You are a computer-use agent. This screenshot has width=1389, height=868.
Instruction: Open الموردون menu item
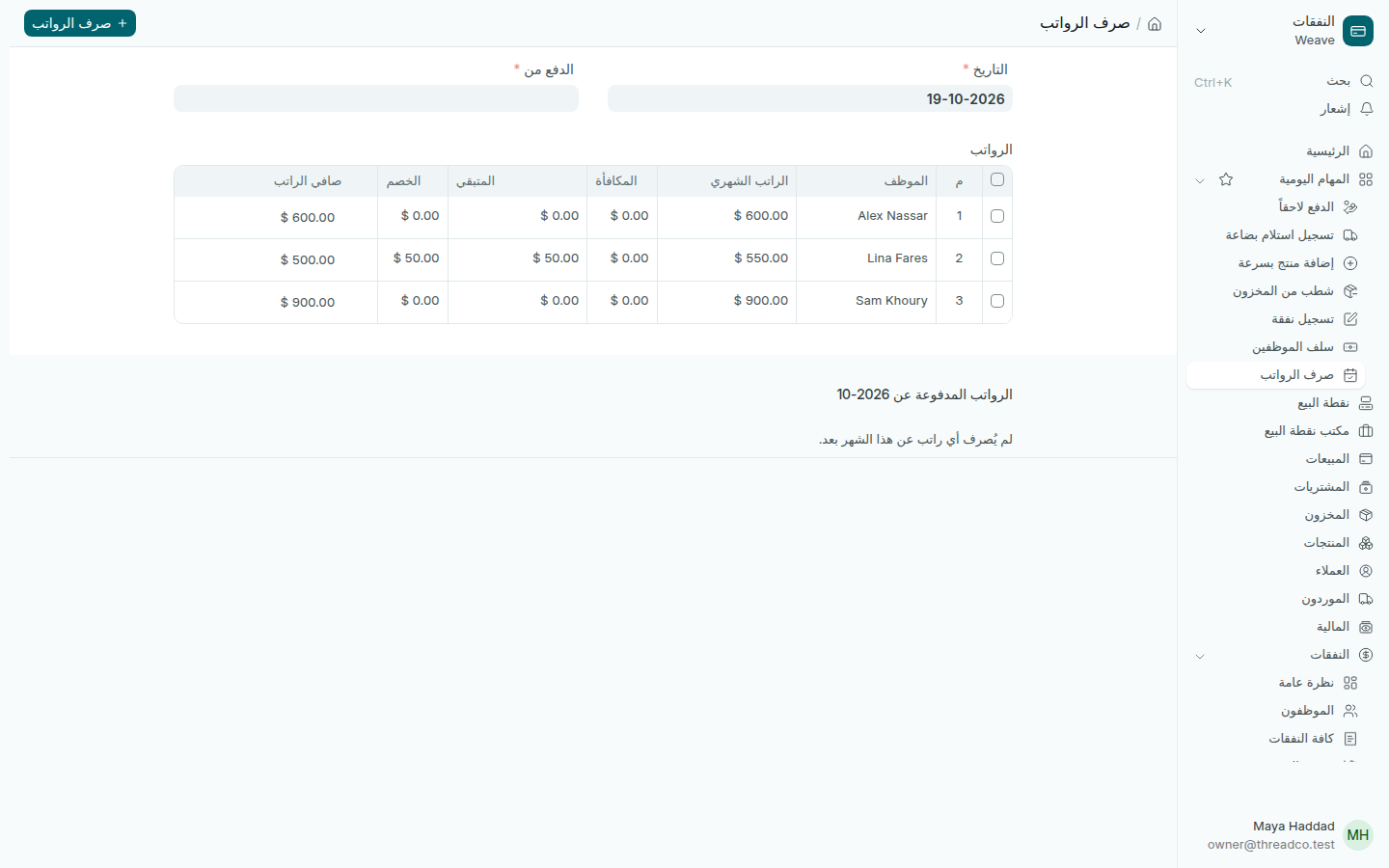coord(1283,599)
